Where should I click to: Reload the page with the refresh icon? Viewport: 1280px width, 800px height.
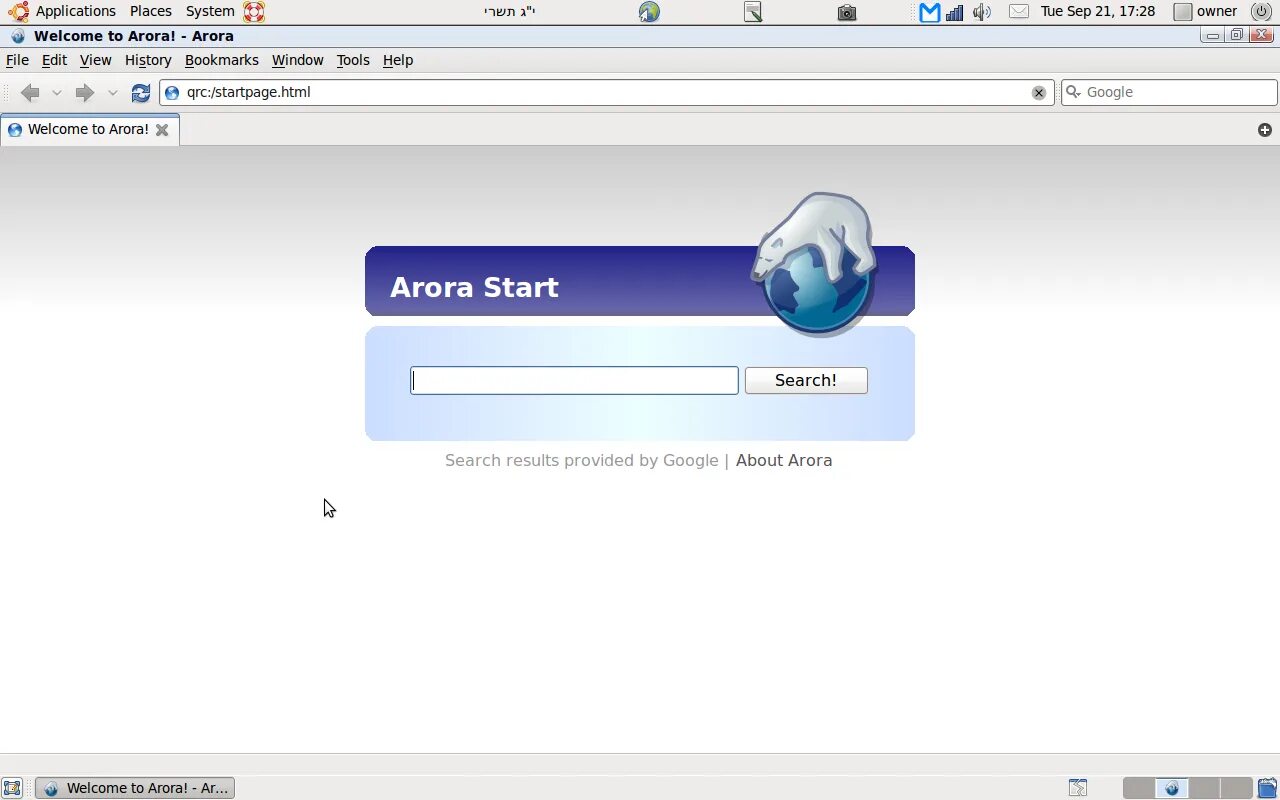[141, 93]
